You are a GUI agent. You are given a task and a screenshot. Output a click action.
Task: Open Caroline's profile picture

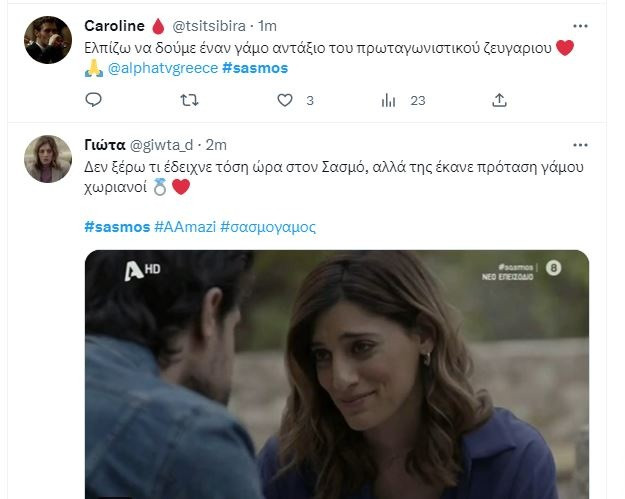[x=48, y=40]
